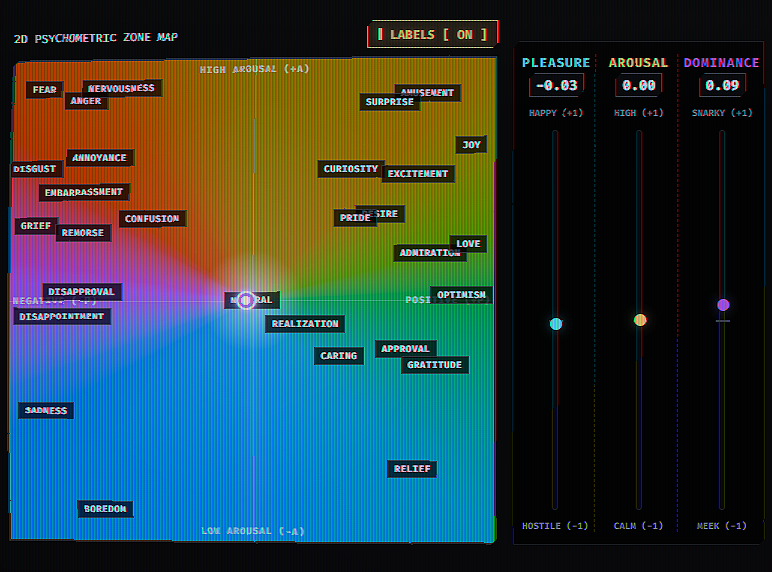The image size is (772, 572).
Task: Click the Pleasure slider cyan handle
Action: click(556, 324)
